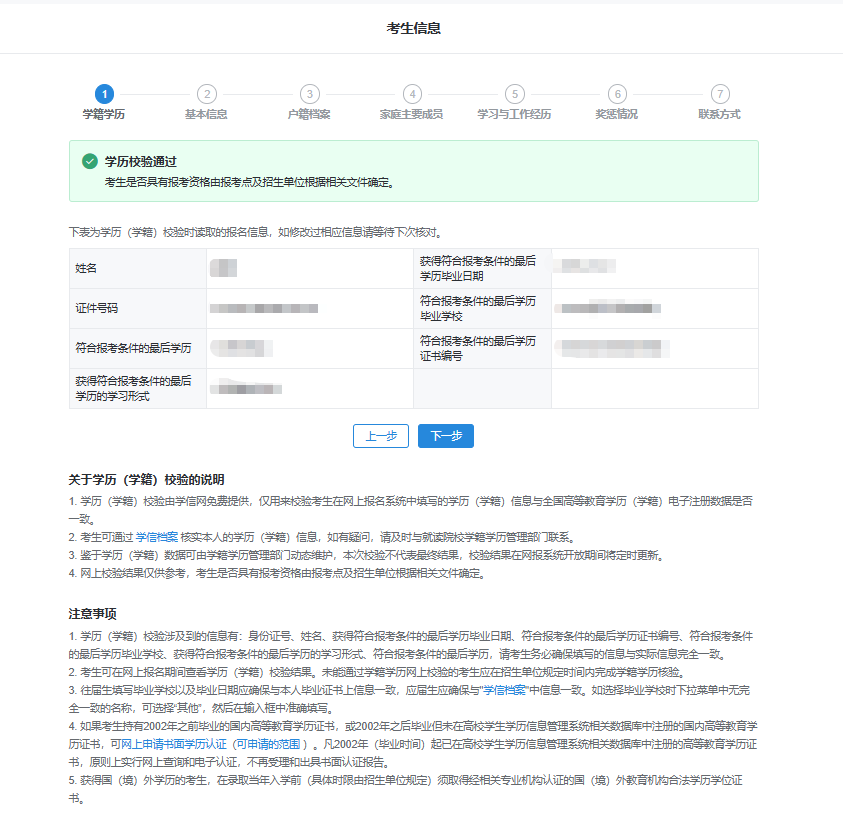This screenshot has height=820, width=843.
Task: Click 获得符合报考条件的最后学历的学习形式 label
Action: coord(133,388)
